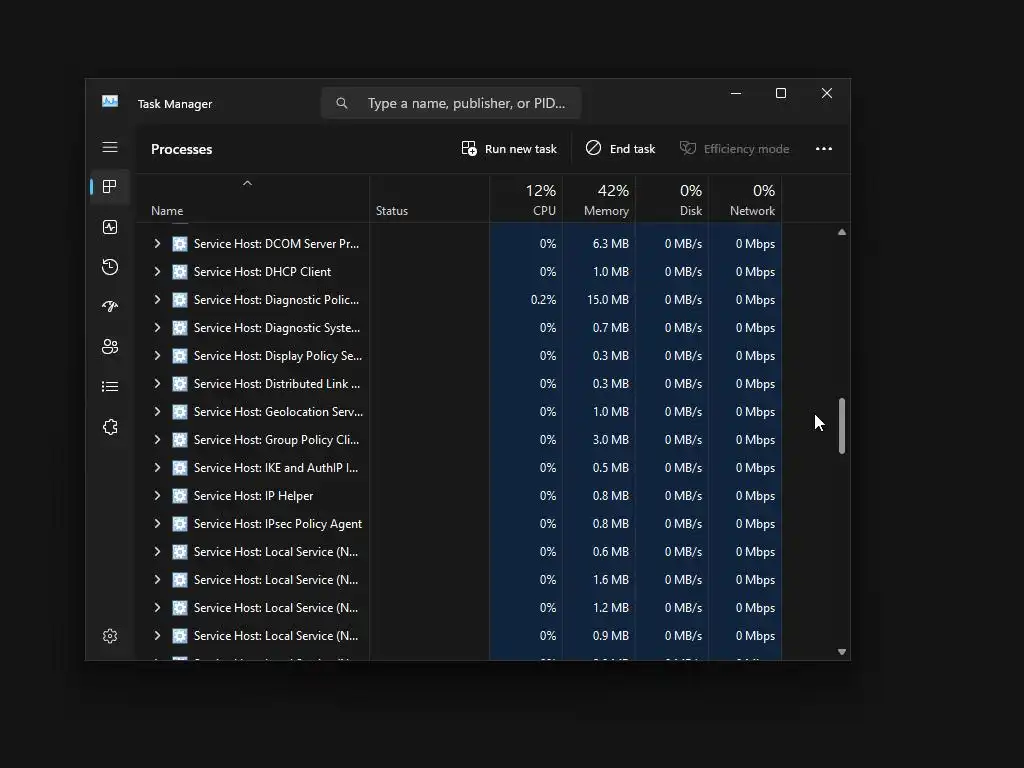Expand Service Host: DCOM Server Process
Screen dimensions: 1024x768
pos(157,244)
